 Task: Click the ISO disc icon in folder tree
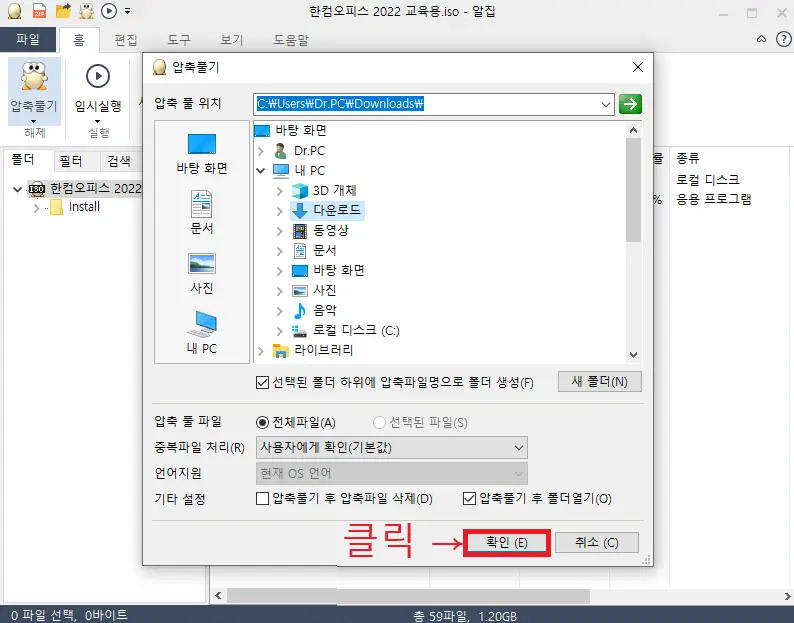(36, 189)
